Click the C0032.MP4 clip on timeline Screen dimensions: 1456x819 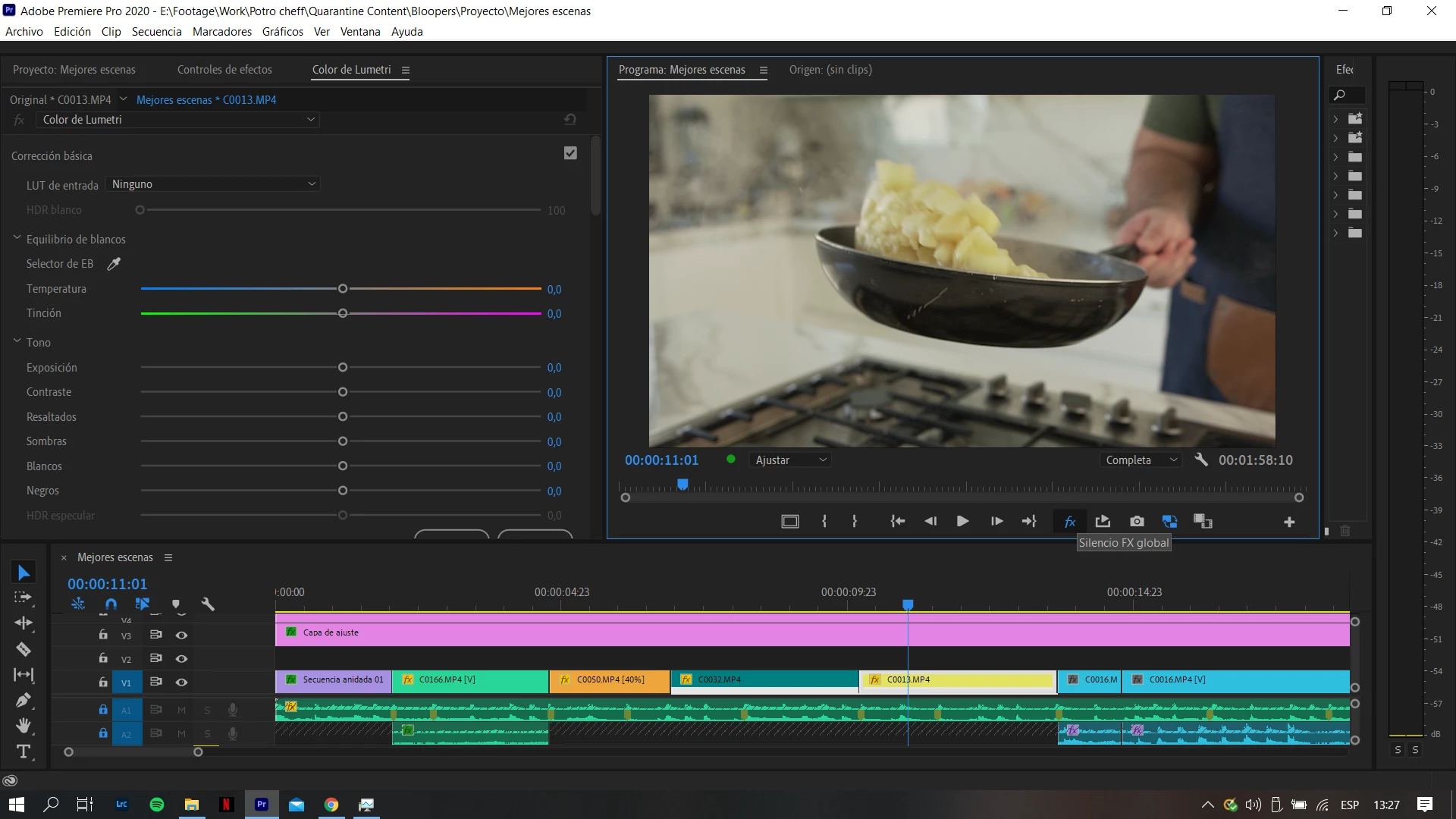[x=764, y=679]
